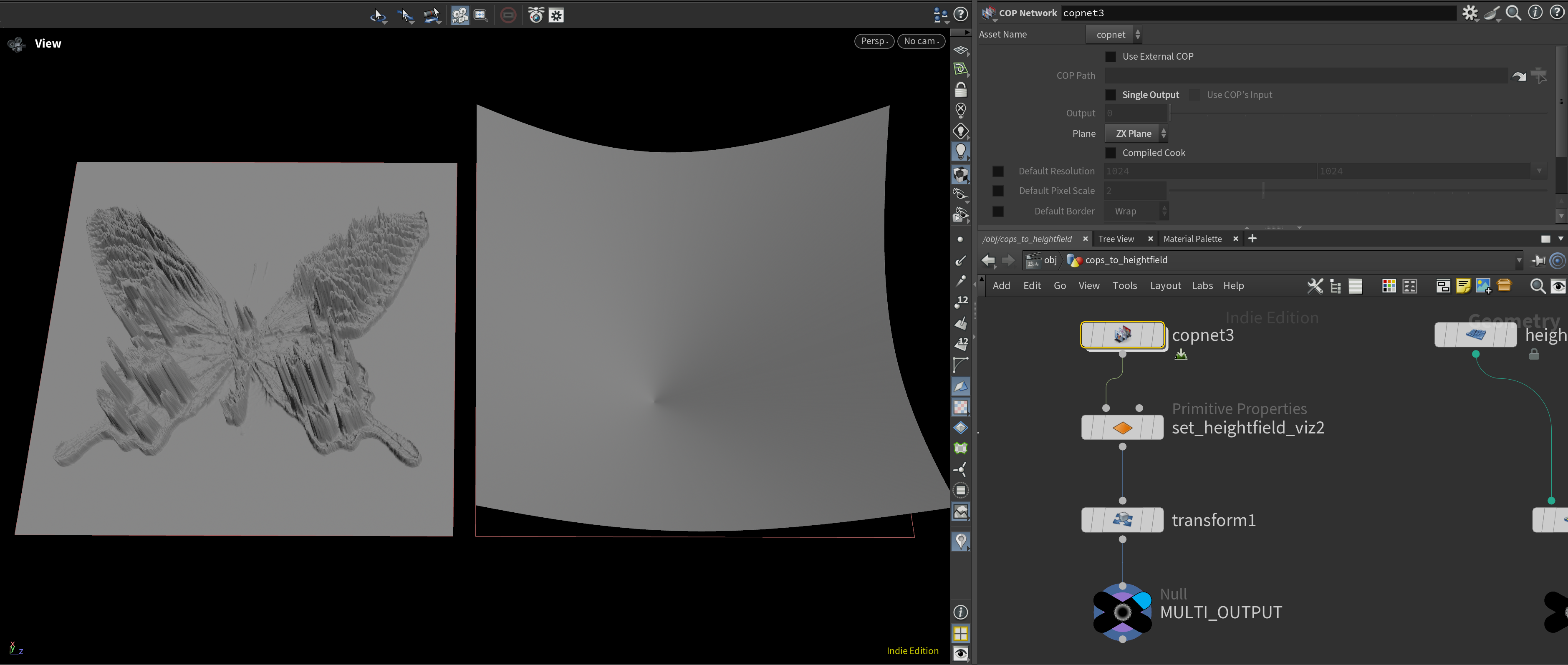Toggle the viewport lock icon in the side toolbar
This screenshot has height=665, width=1568.
[960, 90]
